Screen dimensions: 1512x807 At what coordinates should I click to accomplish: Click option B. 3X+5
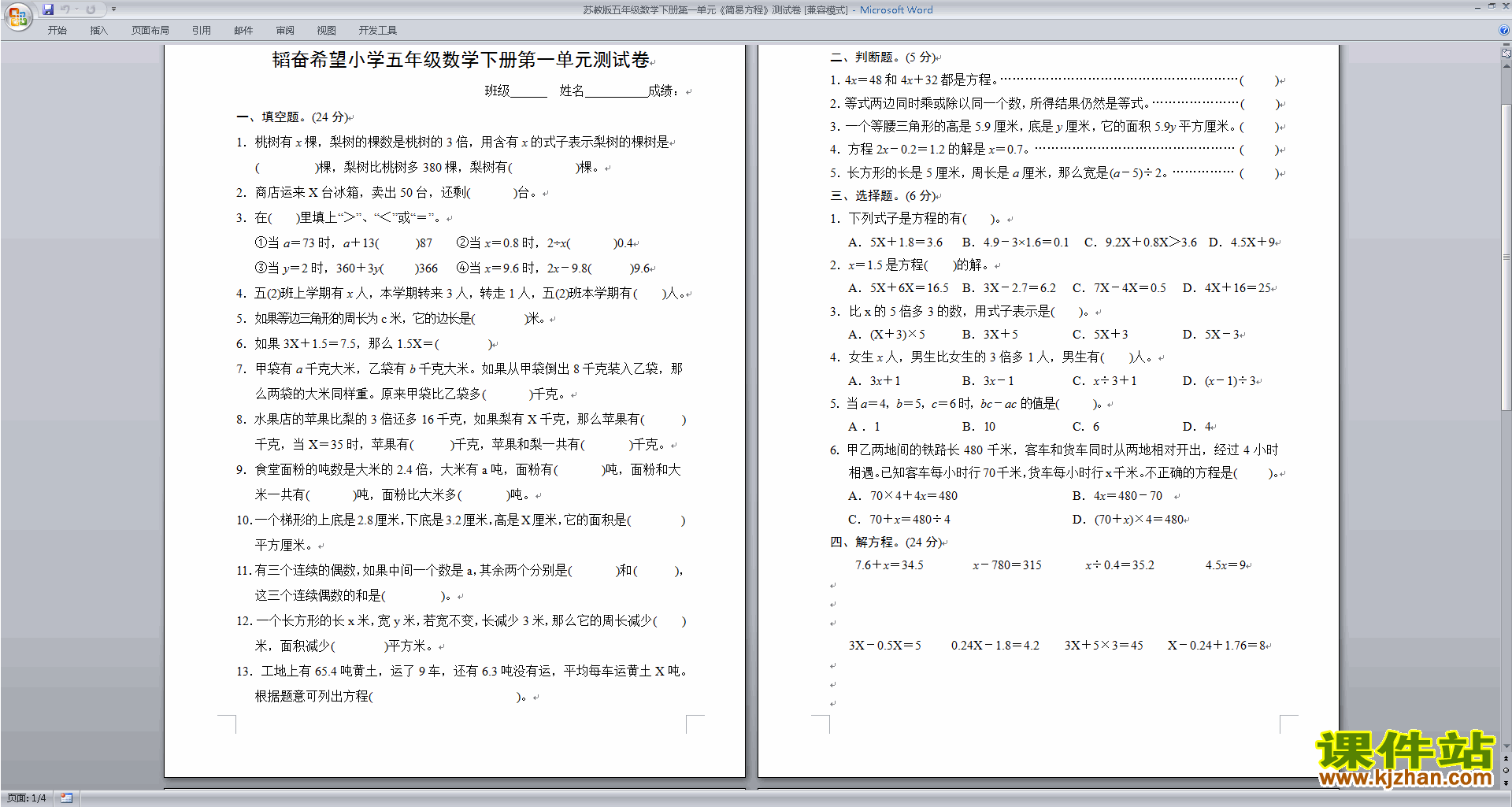(x=990, y=335)
